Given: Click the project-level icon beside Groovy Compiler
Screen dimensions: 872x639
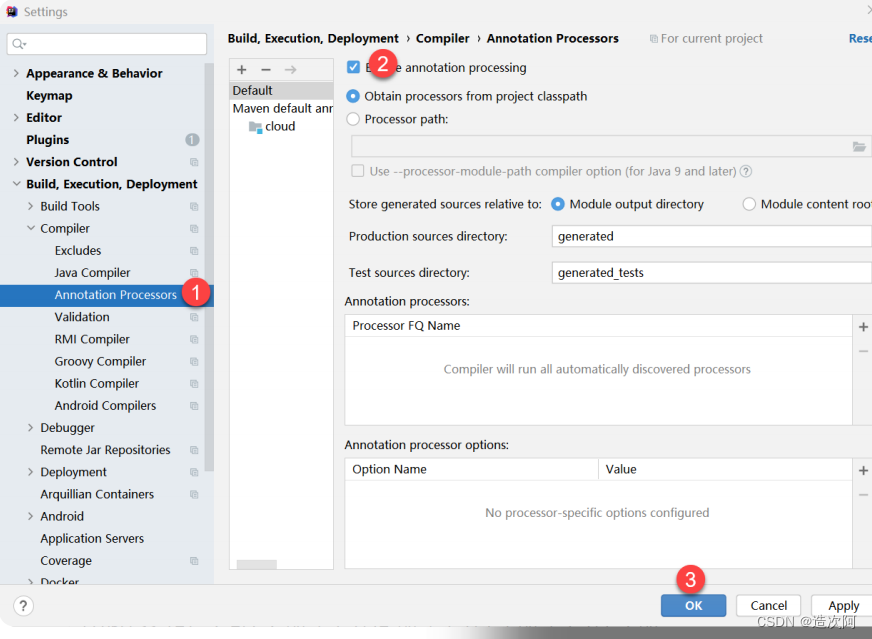Looking at the screenshot, I should coord(194,361).
